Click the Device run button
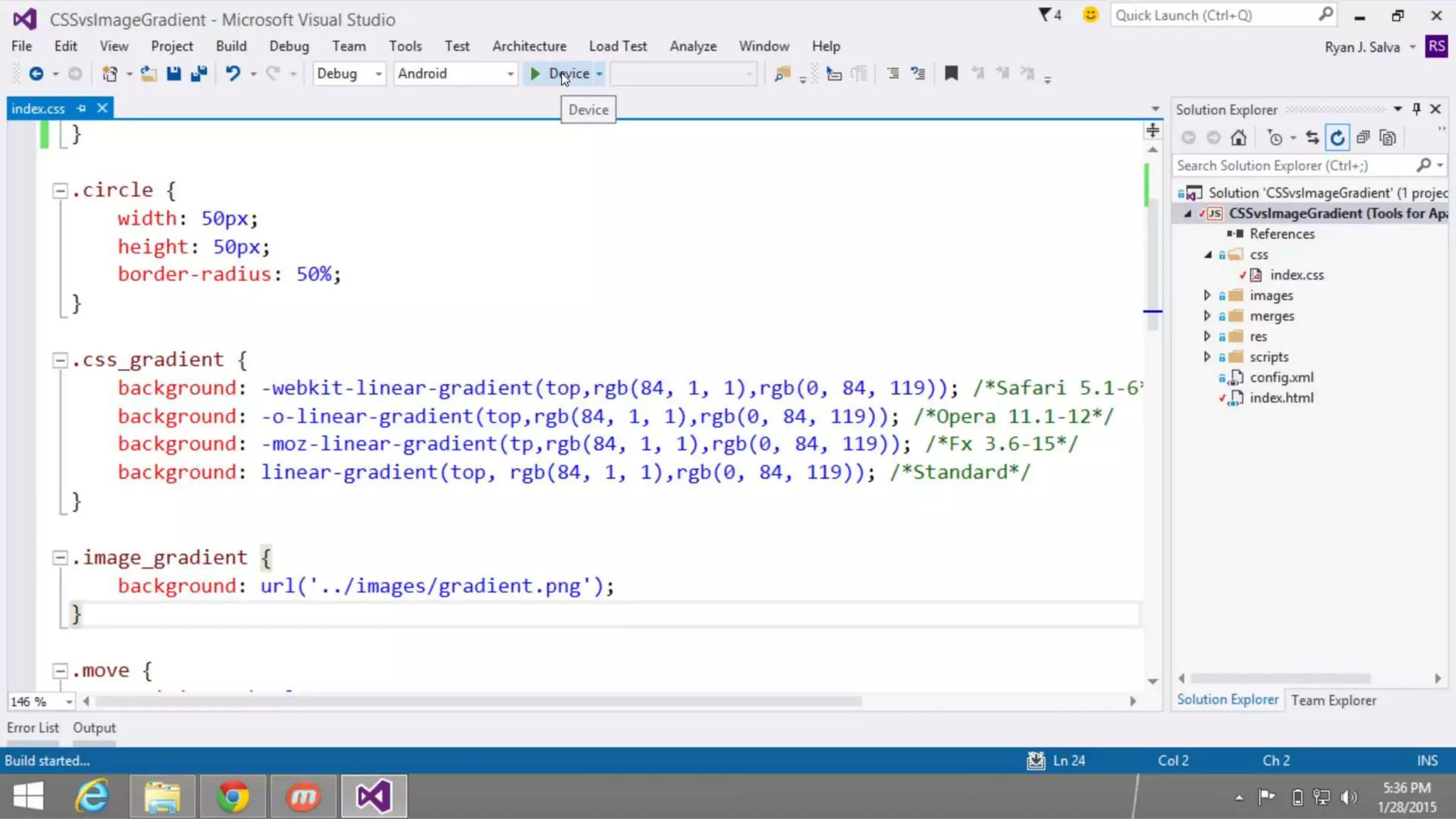 pyautogui.click(x=560, y=73)
